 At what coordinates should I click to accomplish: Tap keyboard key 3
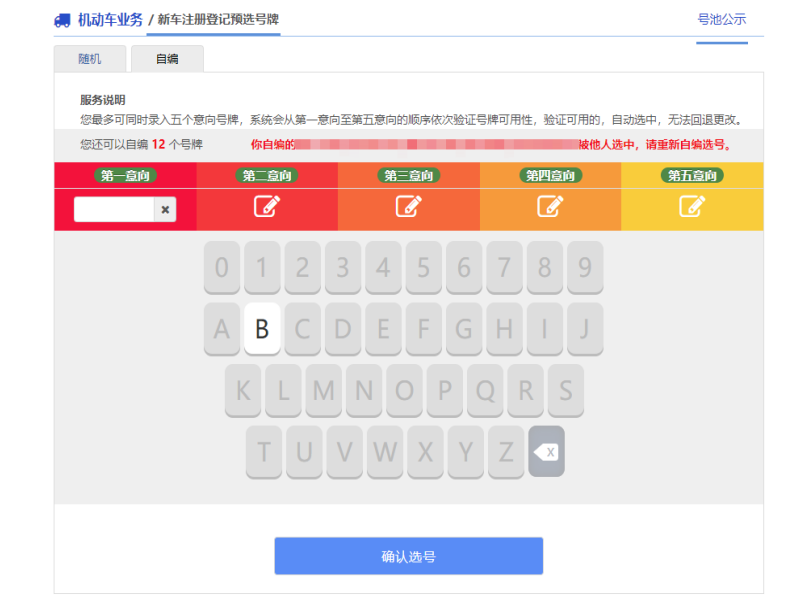click(343, 267)
